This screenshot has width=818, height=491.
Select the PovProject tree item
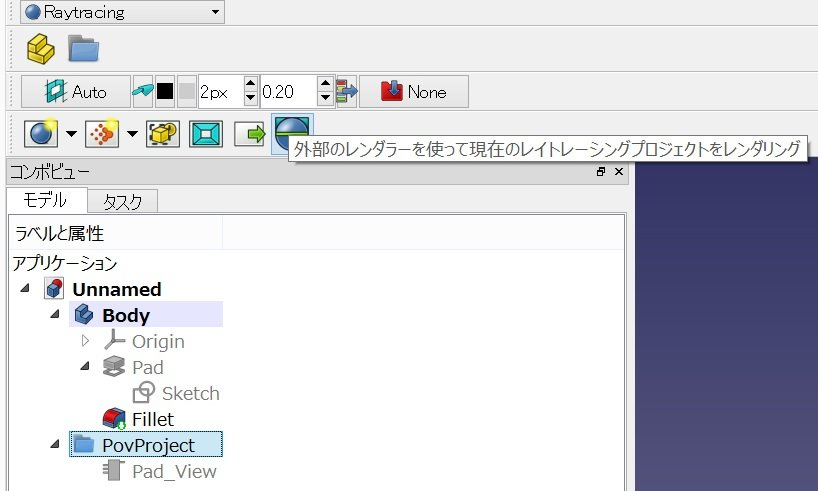148,445
